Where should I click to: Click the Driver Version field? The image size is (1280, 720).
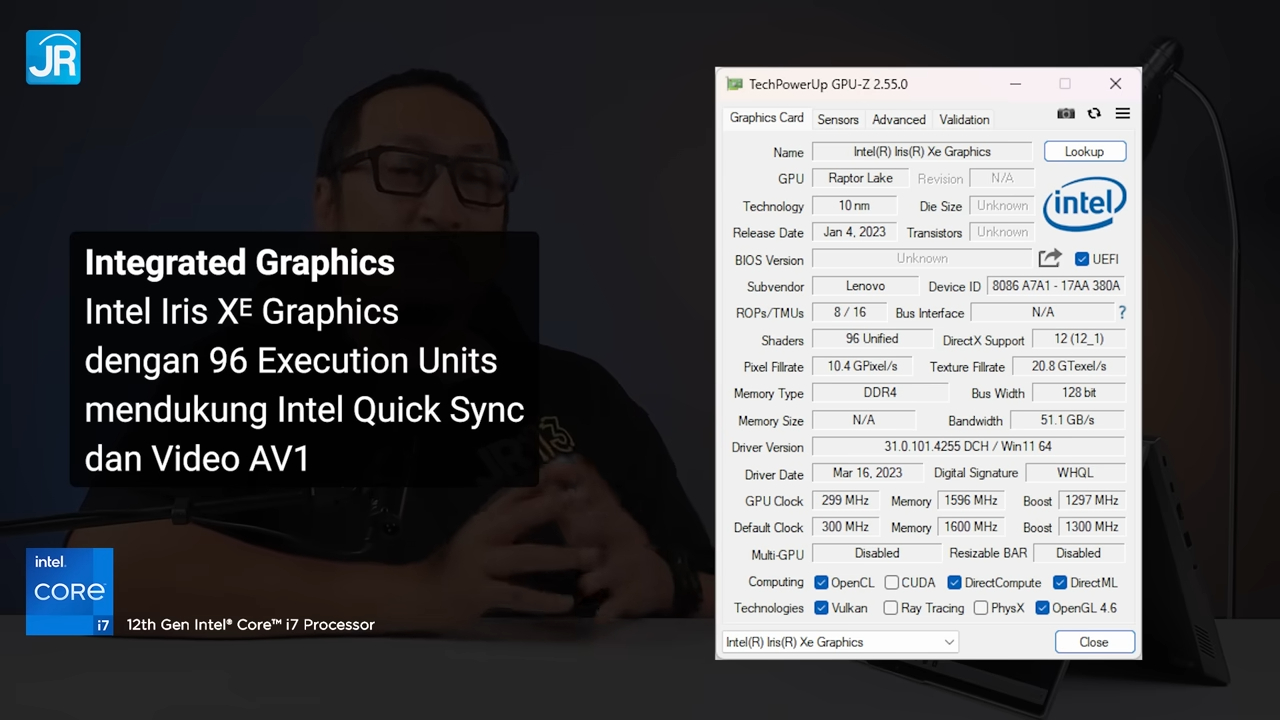tap(967, 447)
